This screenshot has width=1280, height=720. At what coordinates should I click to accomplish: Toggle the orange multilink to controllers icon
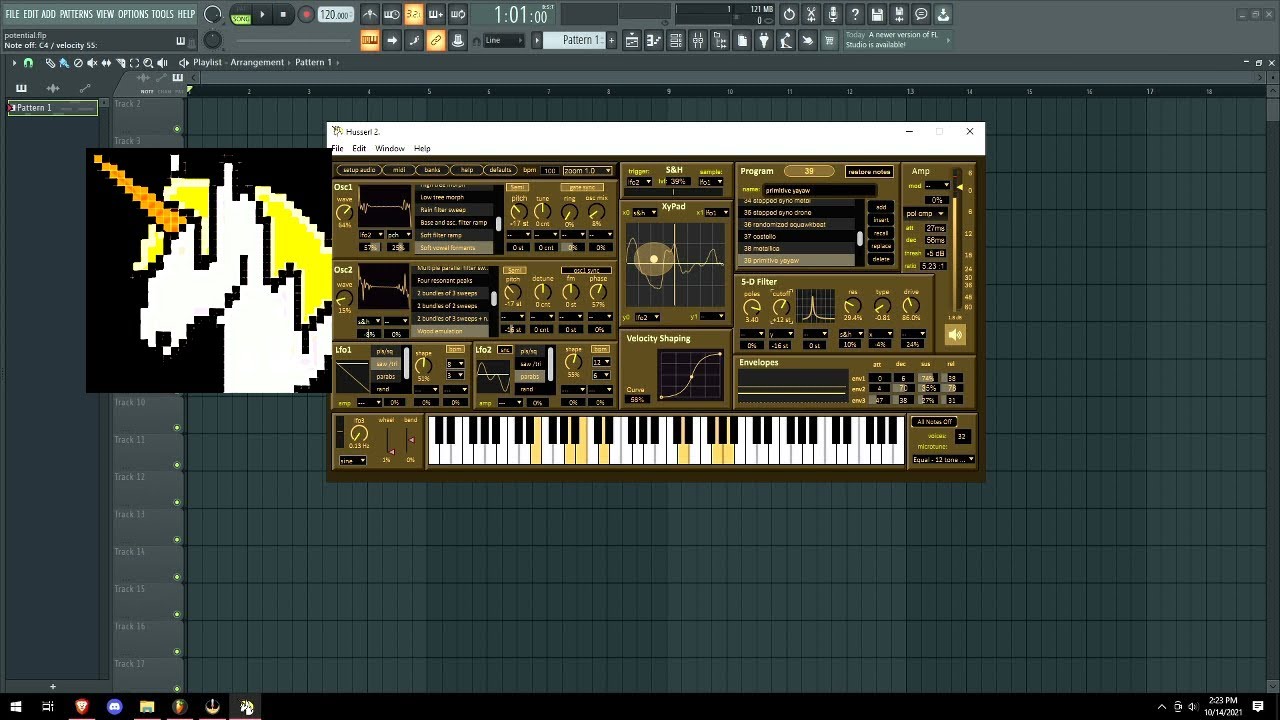click(x=436, y=41)
